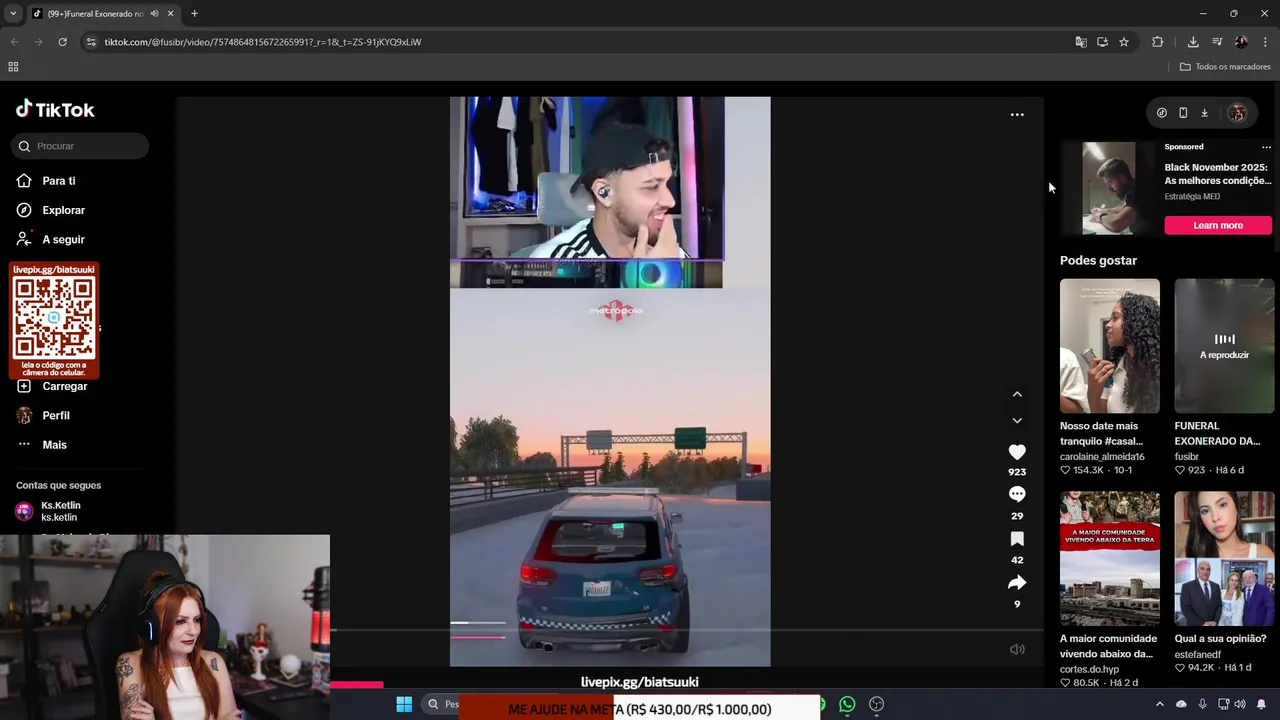Screen dimensions: 1280x720
Task: Go to previous video with up chevron
Action: [x=1017, y=394]
